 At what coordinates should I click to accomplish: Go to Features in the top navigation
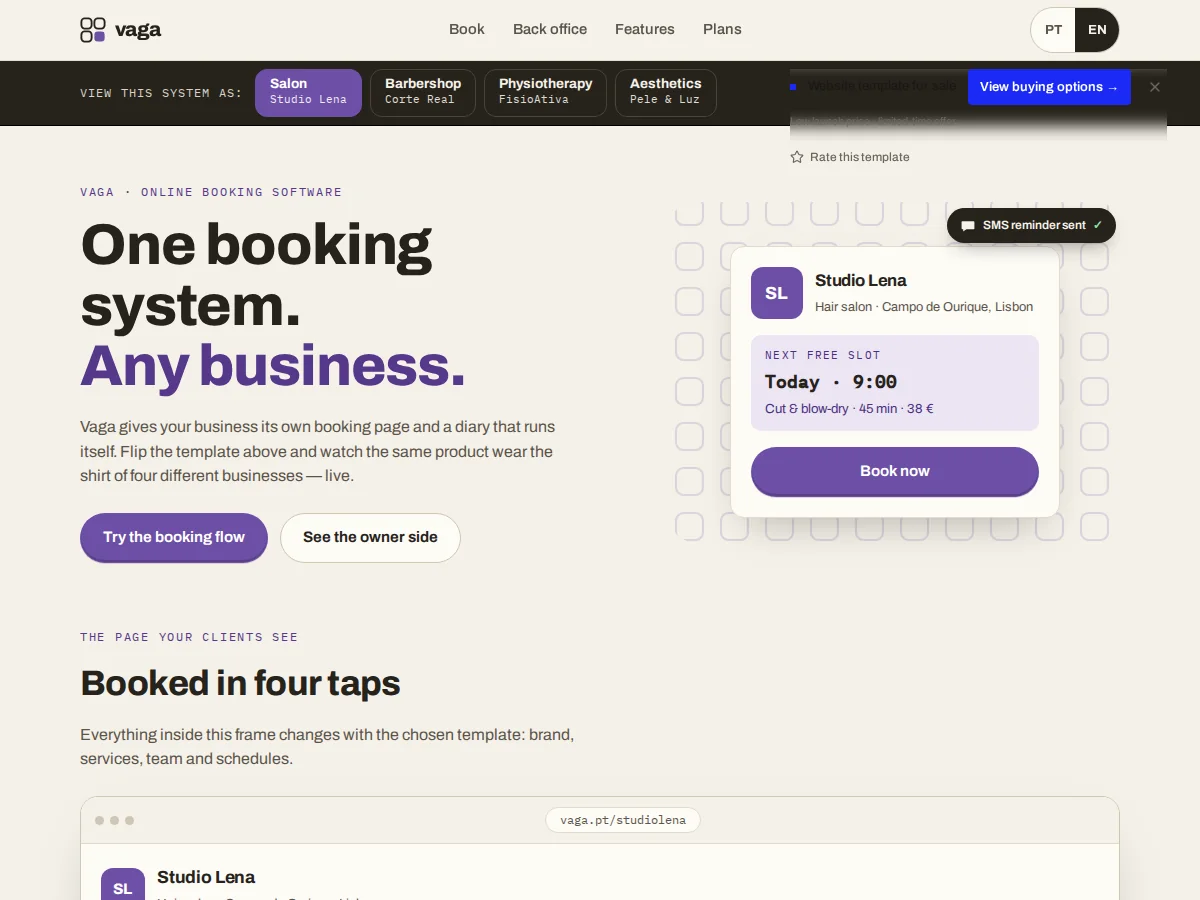(x=645, y=29)
